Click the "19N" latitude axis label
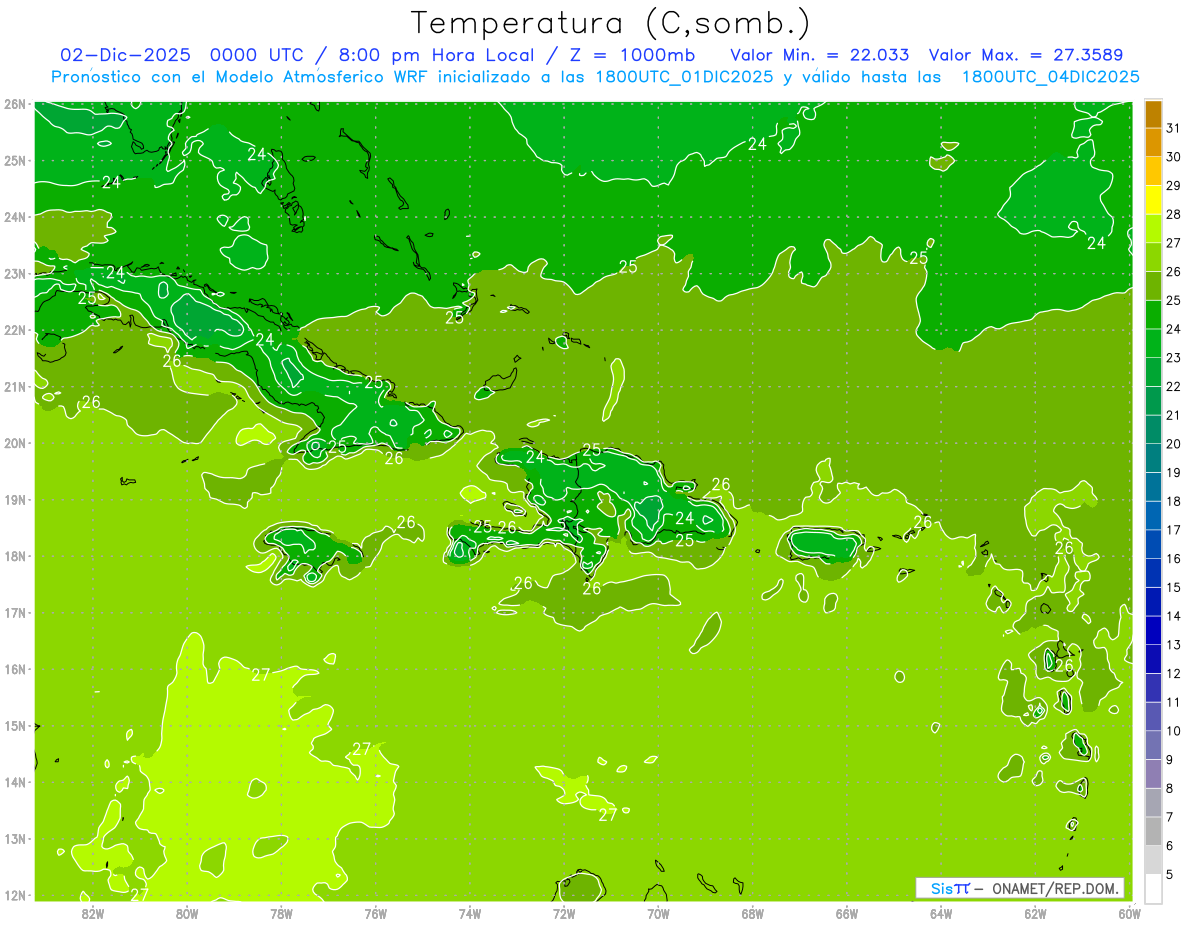1200x927 pixels. pos(15,499)
